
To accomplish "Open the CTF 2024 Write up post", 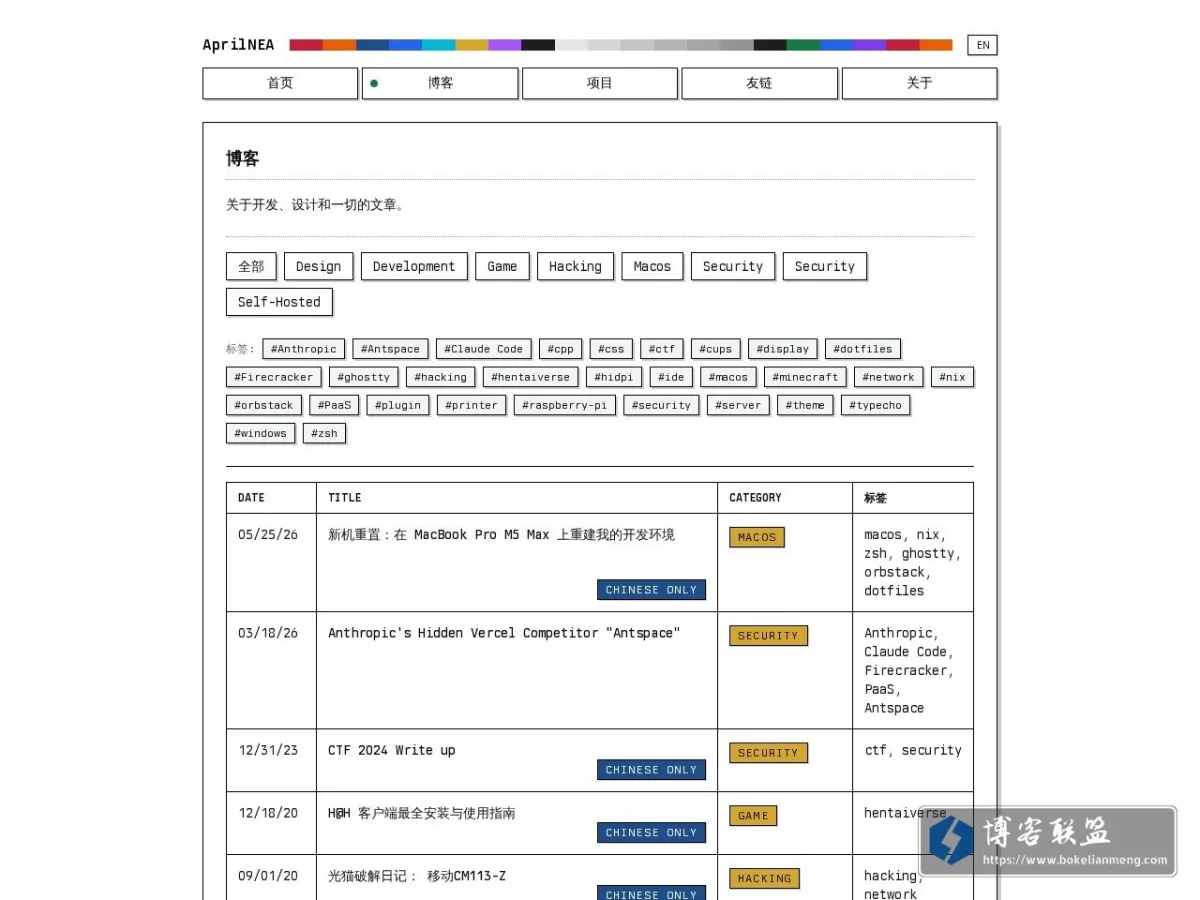I will point(391,750).
